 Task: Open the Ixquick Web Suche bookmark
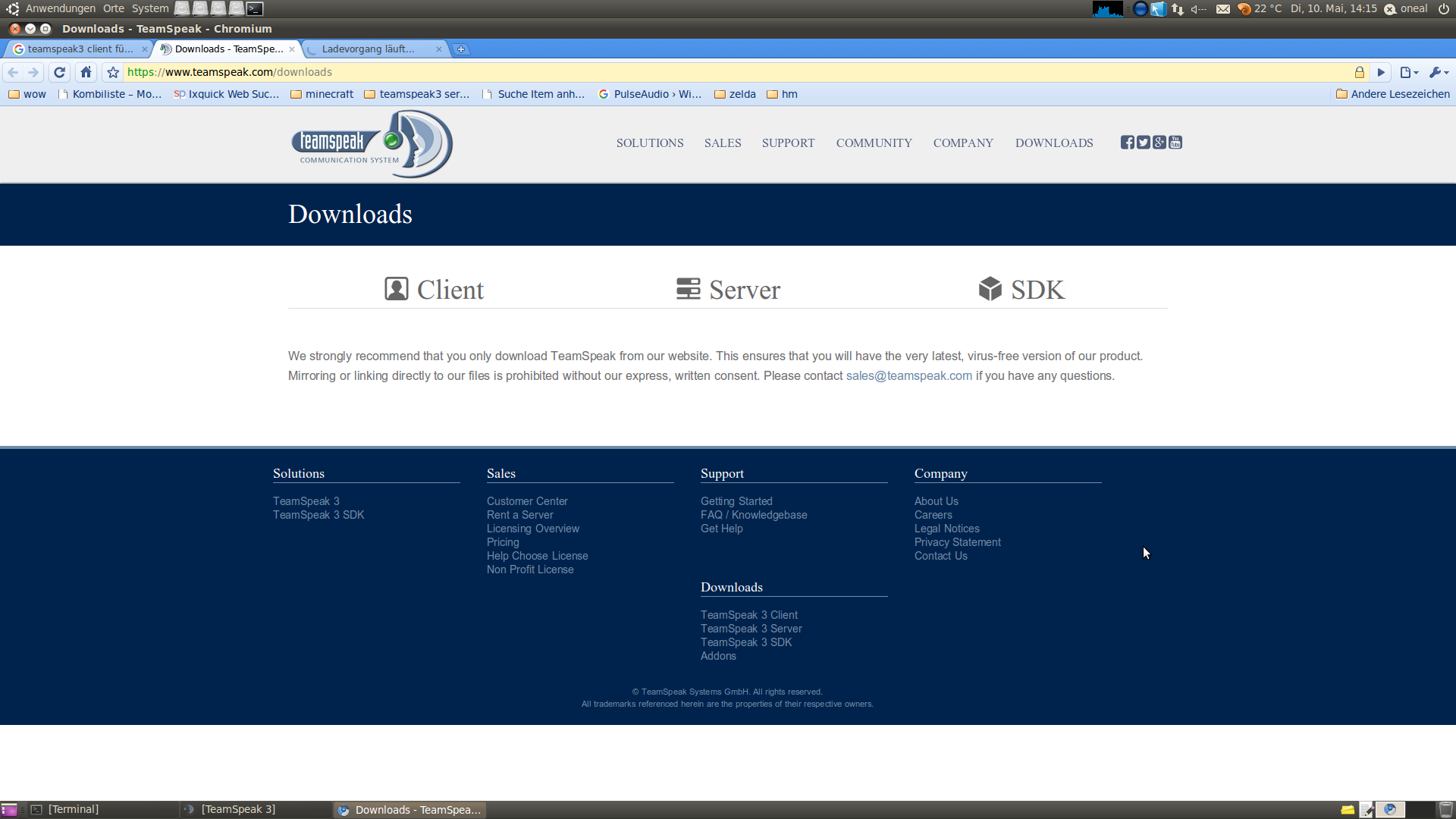point(227,94)
